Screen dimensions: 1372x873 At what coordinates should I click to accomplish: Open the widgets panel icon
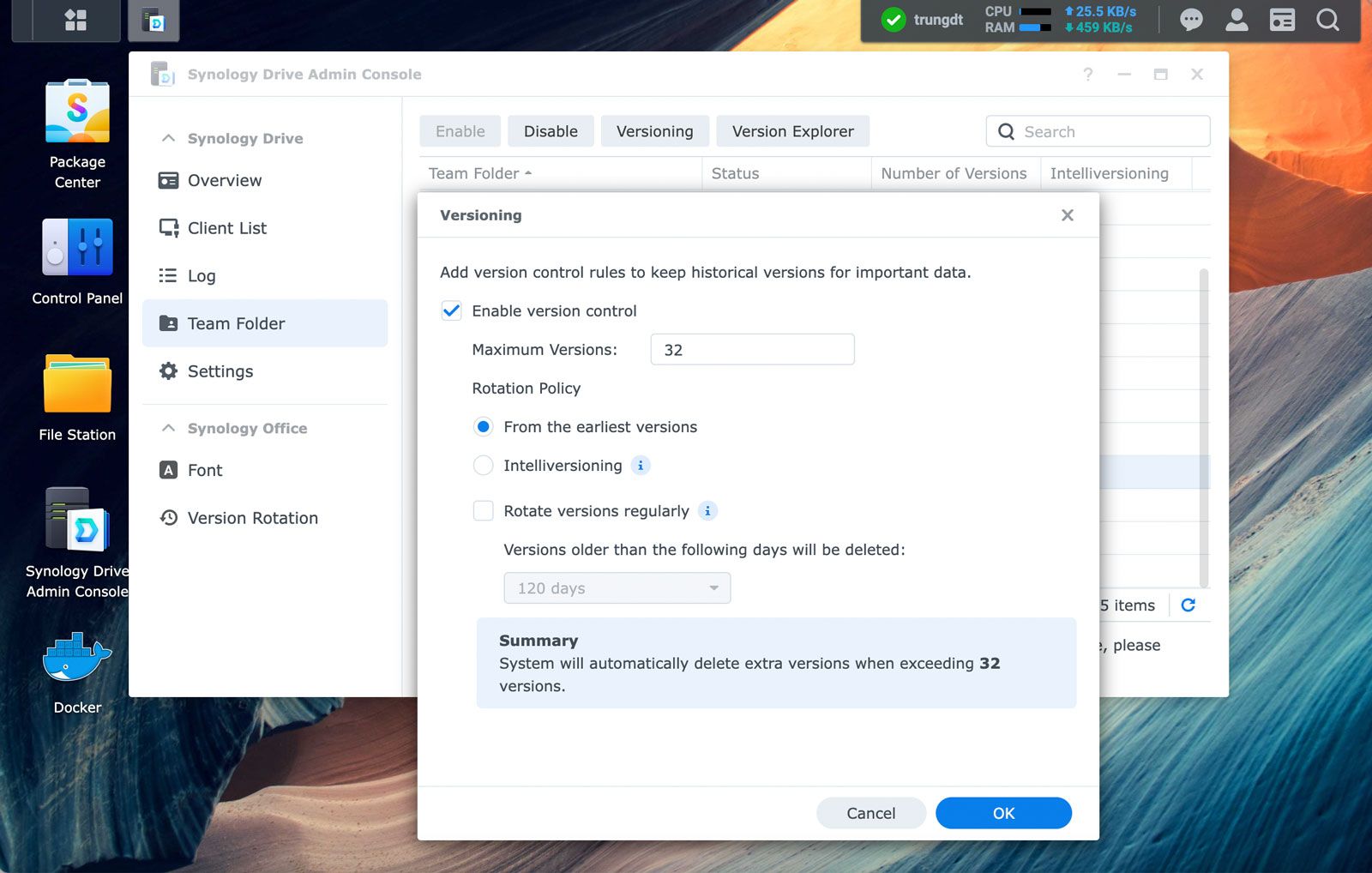1282,20
